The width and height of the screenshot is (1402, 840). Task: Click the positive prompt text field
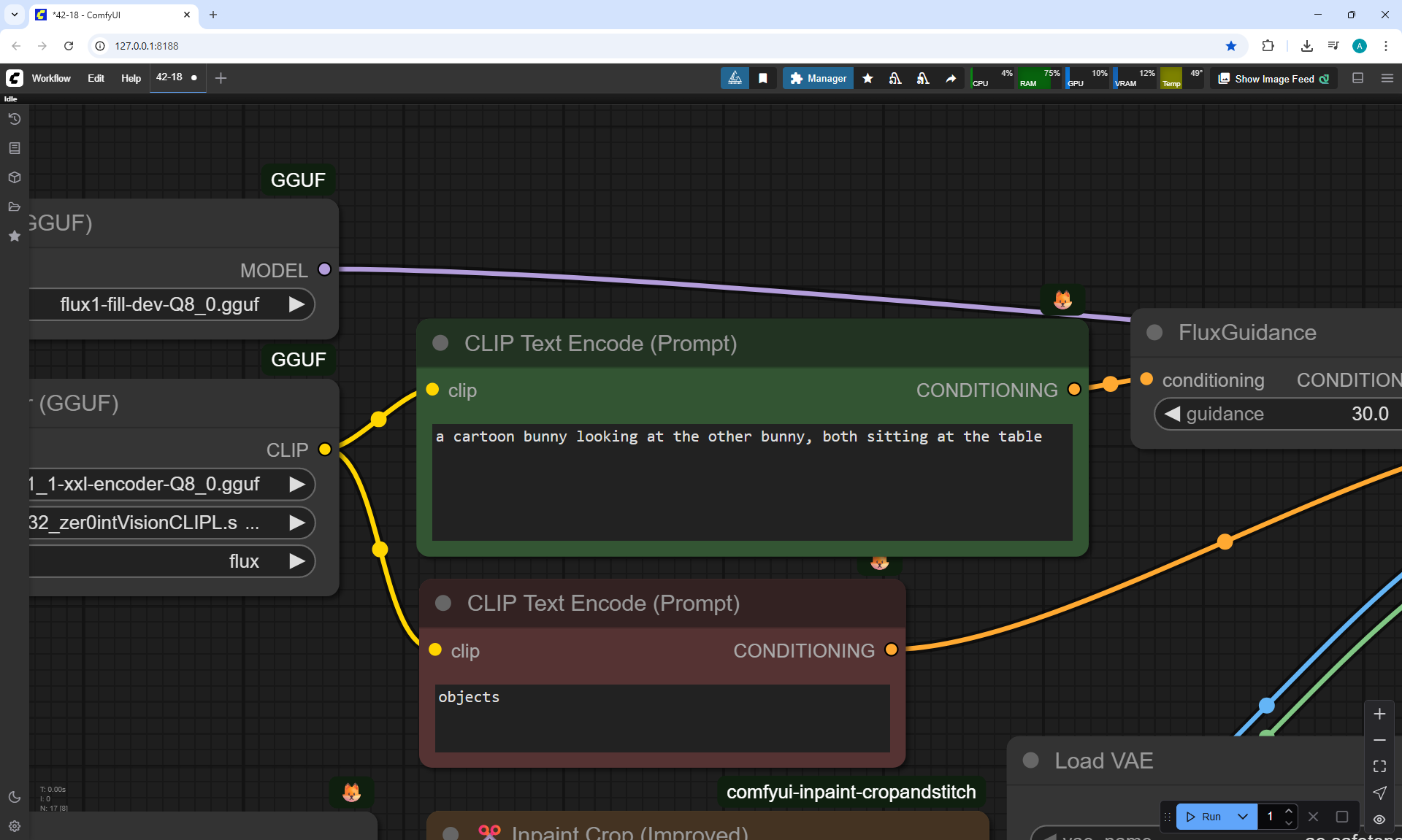click(x=752, y=482)
